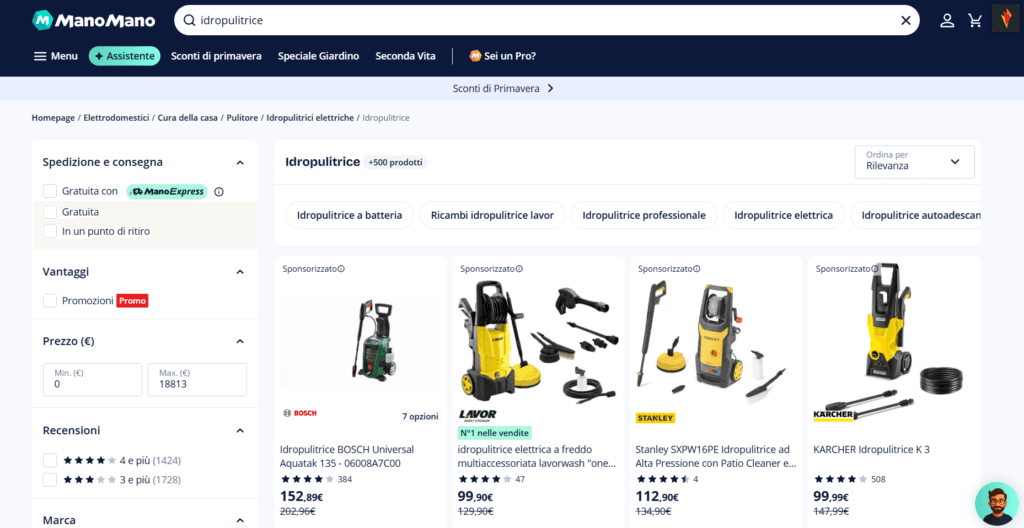Collapse the Prezzo section
Image resolution: width=1024 pixels, height=528 pixels.
coord(240,341)
